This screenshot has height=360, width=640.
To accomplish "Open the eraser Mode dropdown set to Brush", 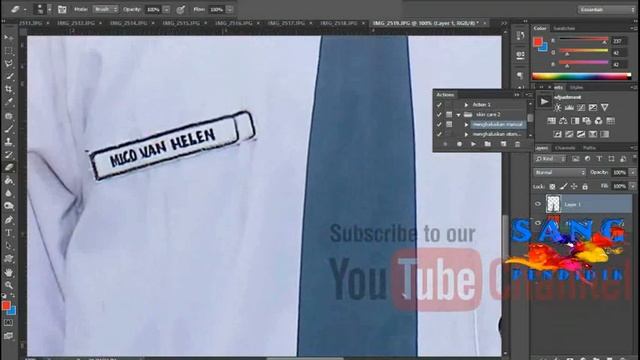I will pos(105,9).
